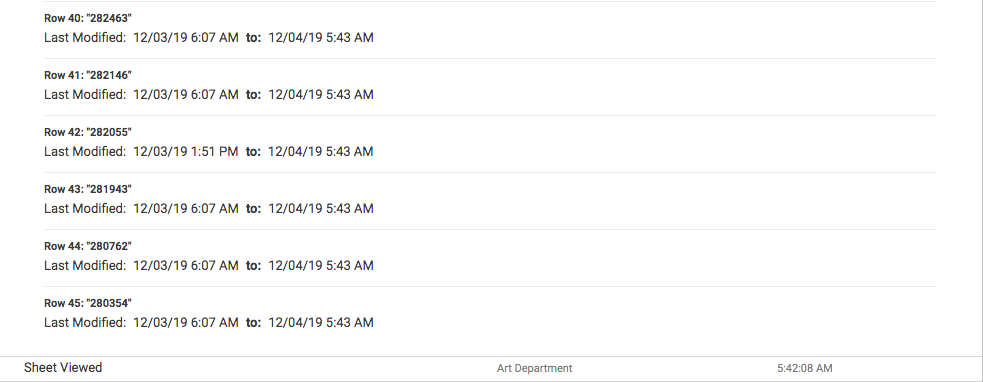Click Row 41's 12/04/19 5:43 AM new value
Screen dimensions: 983x382
pos(321,95)
